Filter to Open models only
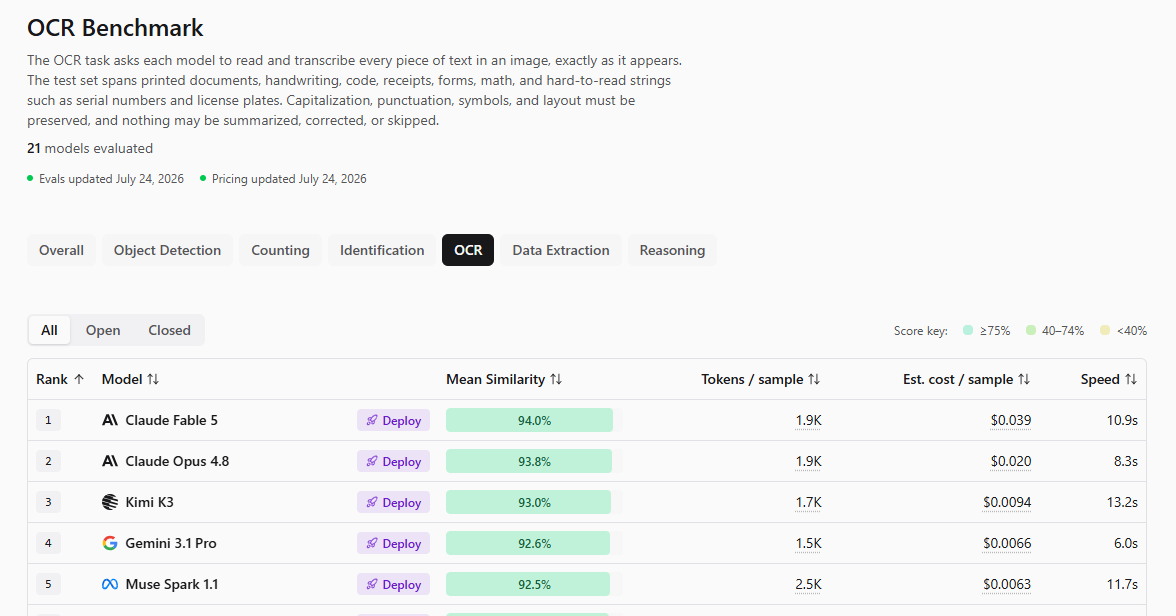Screen dimensions: 1176x616 pos(103,330)
